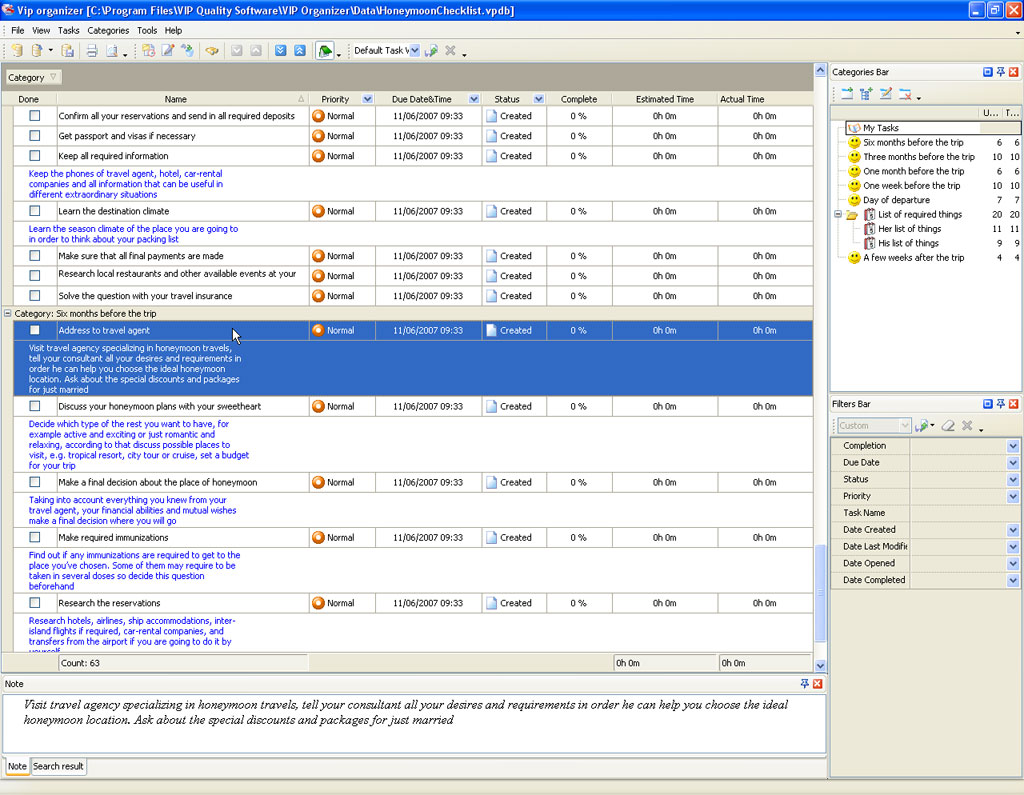Open the Default Task View dropdown
The image size is (1024, 795).
(414, 51)
